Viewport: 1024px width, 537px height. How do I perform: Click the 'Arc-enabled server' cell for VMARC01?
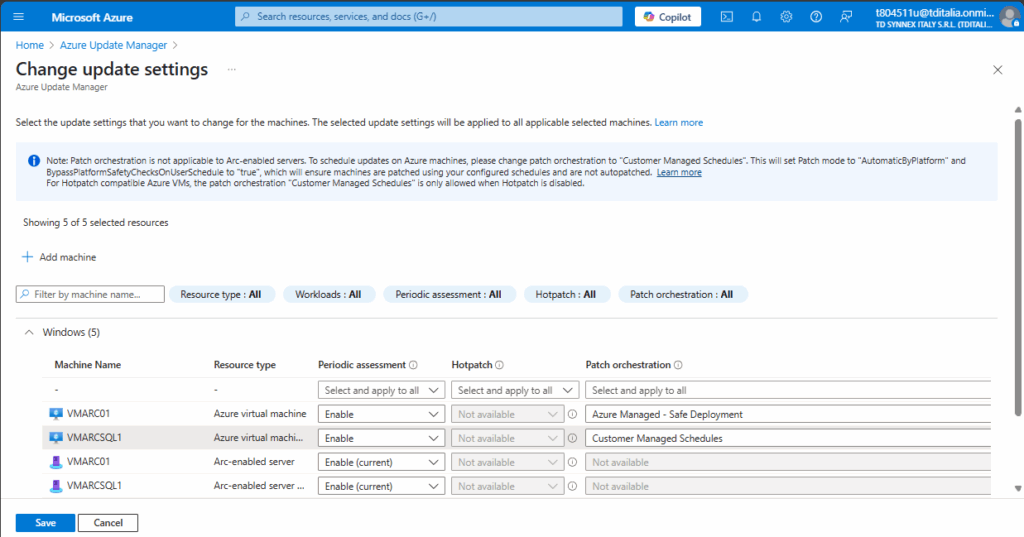tap(254, 461)
